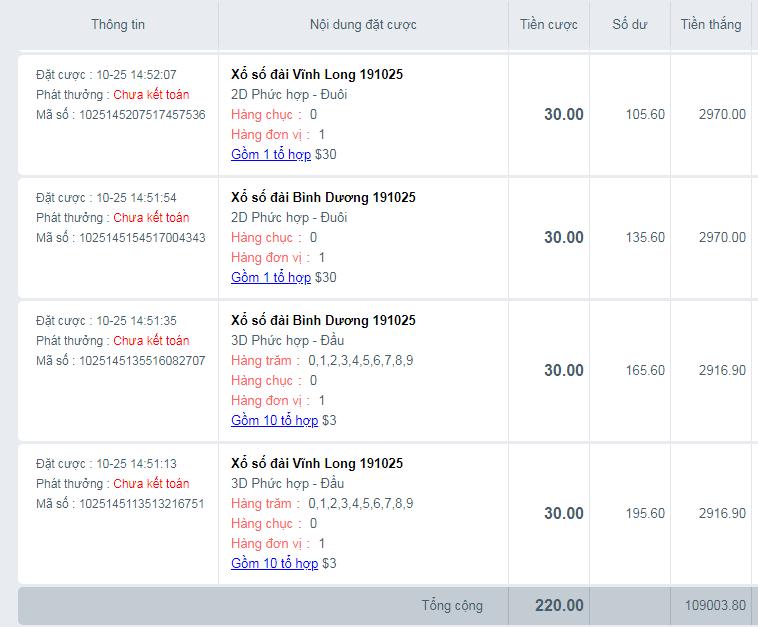Click title 'Xổ số đài Vĩnh Long 191025' in first row
The image size is (758, 627).
coord(317,74)
